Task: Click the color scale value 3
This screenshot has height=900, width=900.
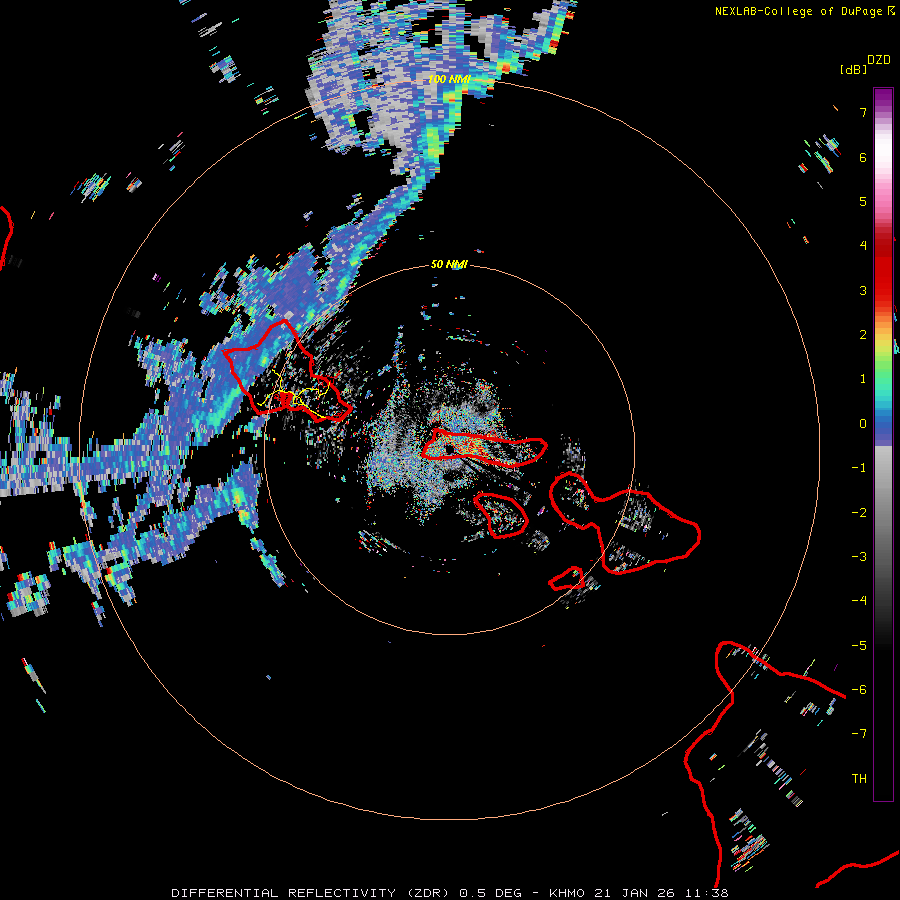Action: point(863,290)
